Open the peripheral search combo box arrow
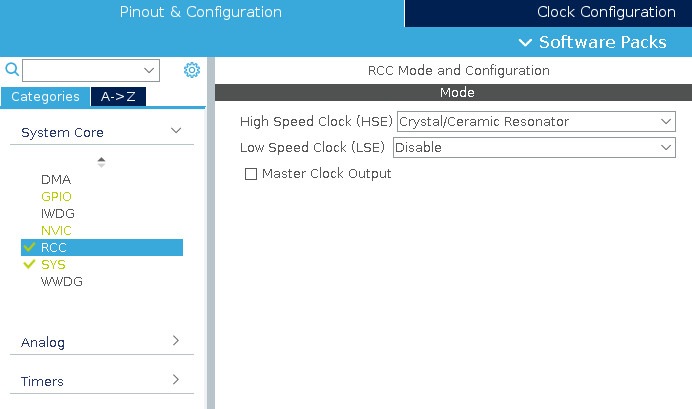This screenshot has width=692, height=409. [149, 71]
